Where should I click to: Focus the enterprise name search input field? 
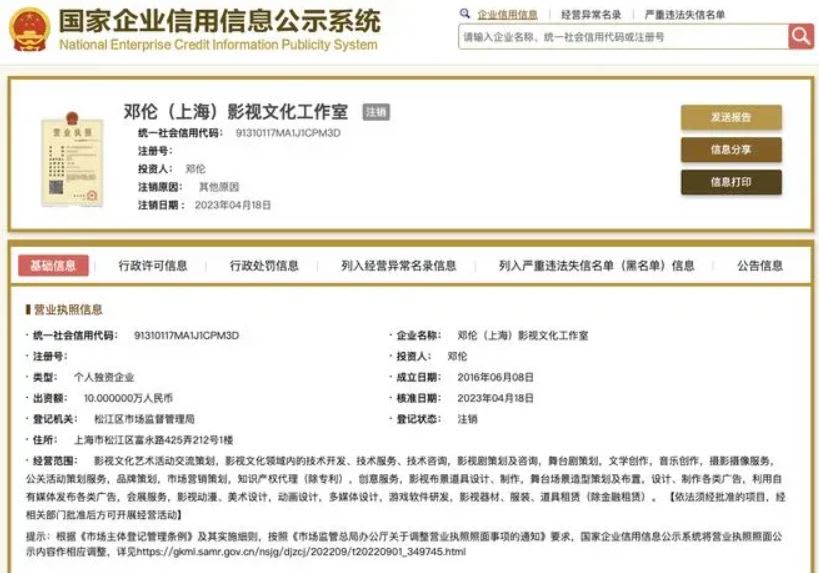pyautogui.click(x=622, y=37)
